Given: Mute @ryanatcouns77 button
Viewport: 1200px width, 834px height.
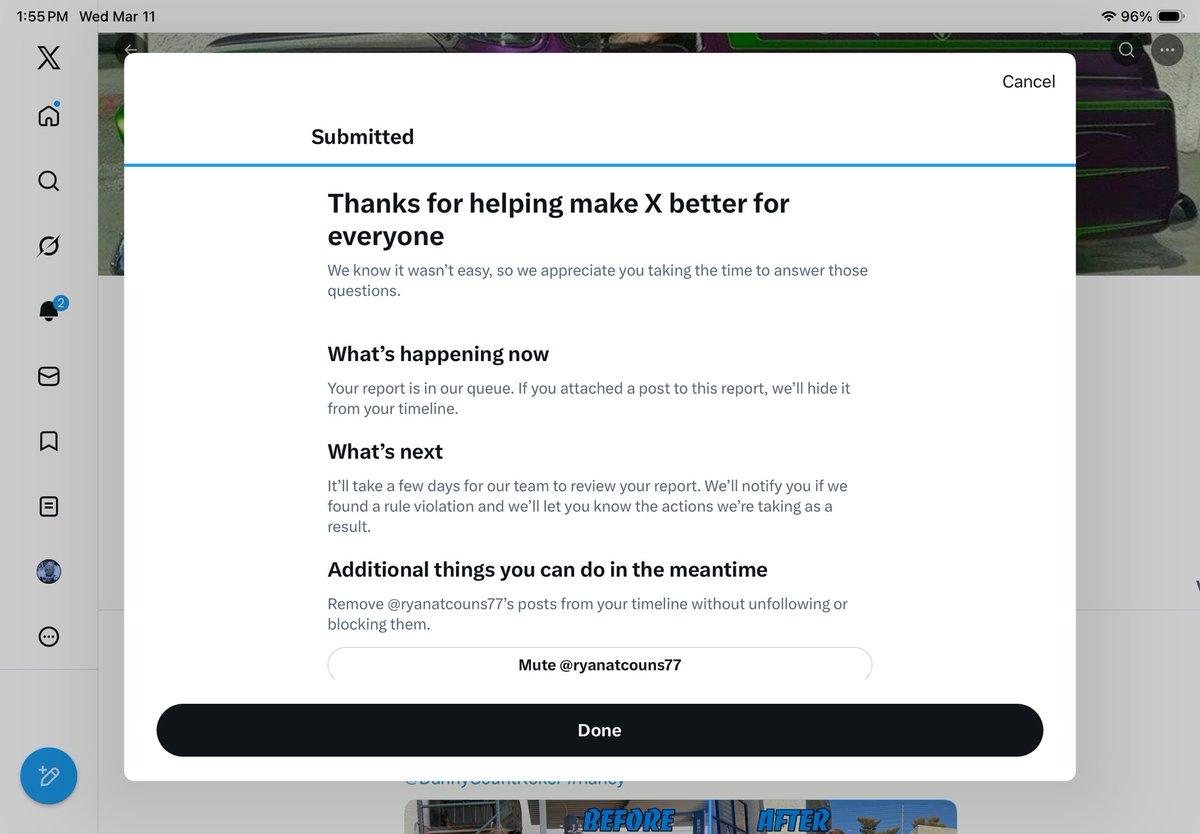Looking at the screenshot, I should 600,664.
